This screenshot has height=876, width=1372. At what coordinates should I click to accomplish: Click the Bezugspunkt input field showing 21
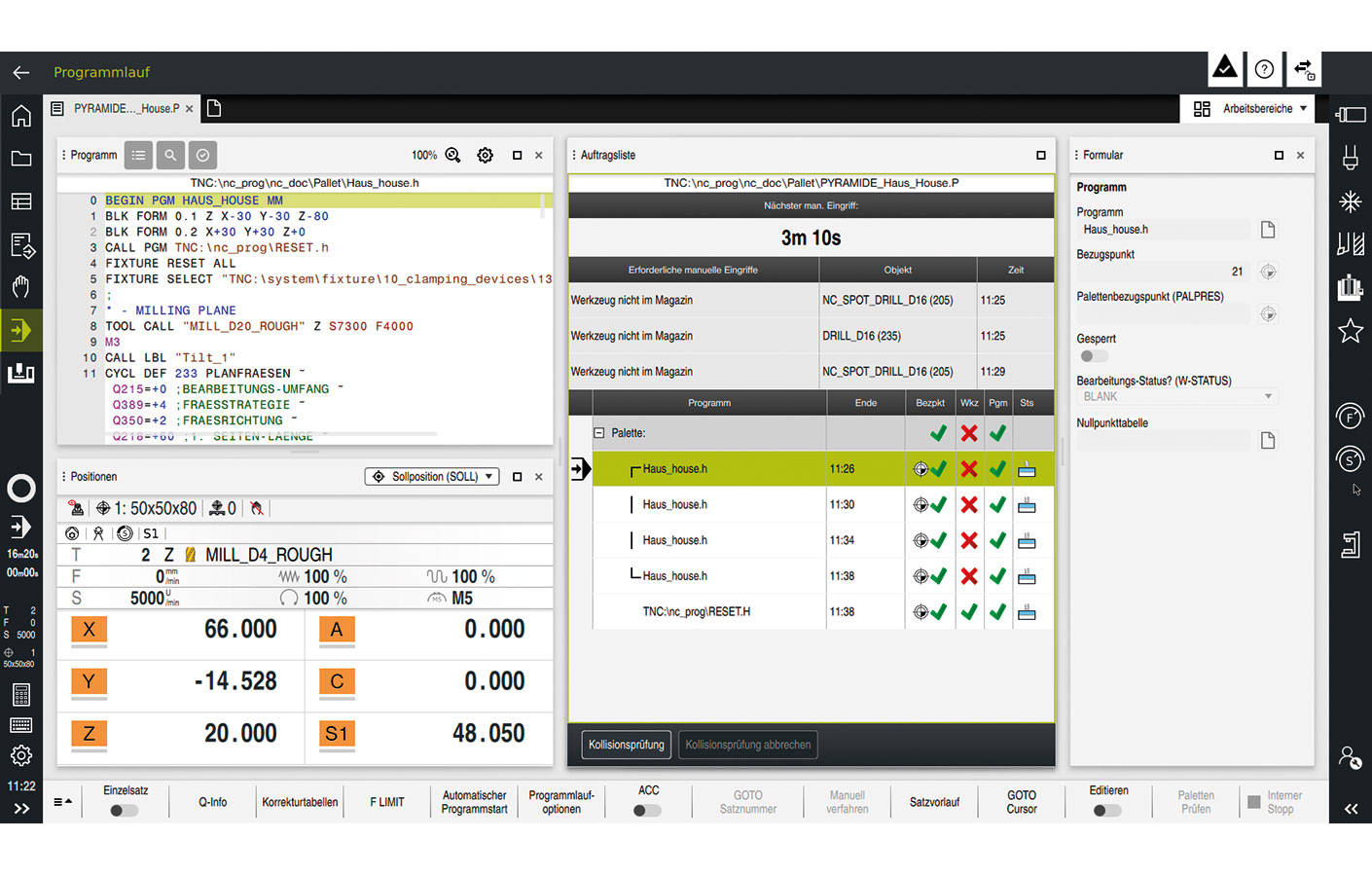tap(1164, 272)
